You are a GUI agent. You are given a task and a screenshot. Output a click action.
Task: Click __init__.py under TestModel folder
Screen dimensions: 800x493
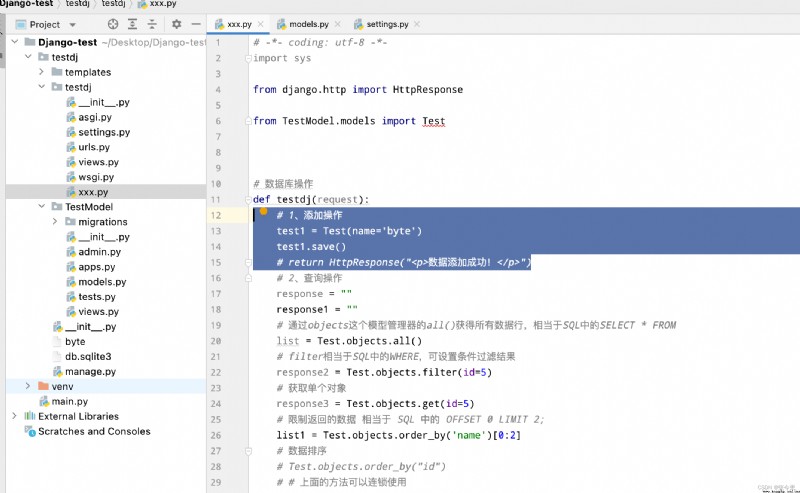[x=104, y=237]
